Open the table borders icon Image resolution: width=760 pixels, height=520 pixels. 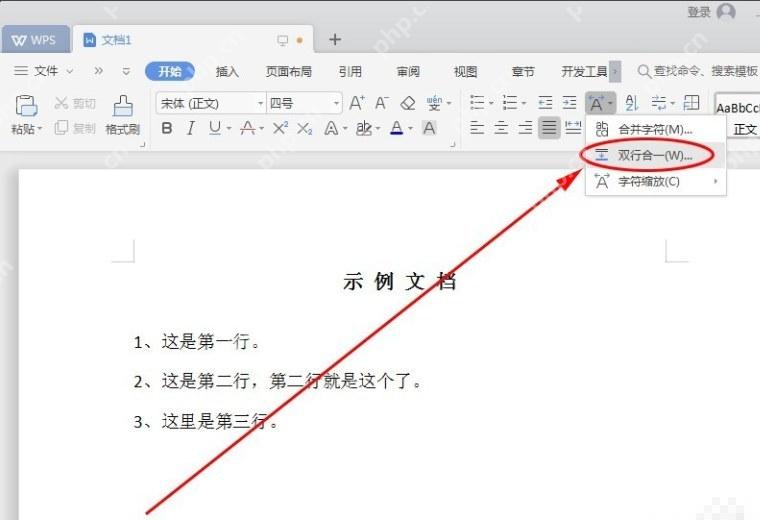[691, 103]
